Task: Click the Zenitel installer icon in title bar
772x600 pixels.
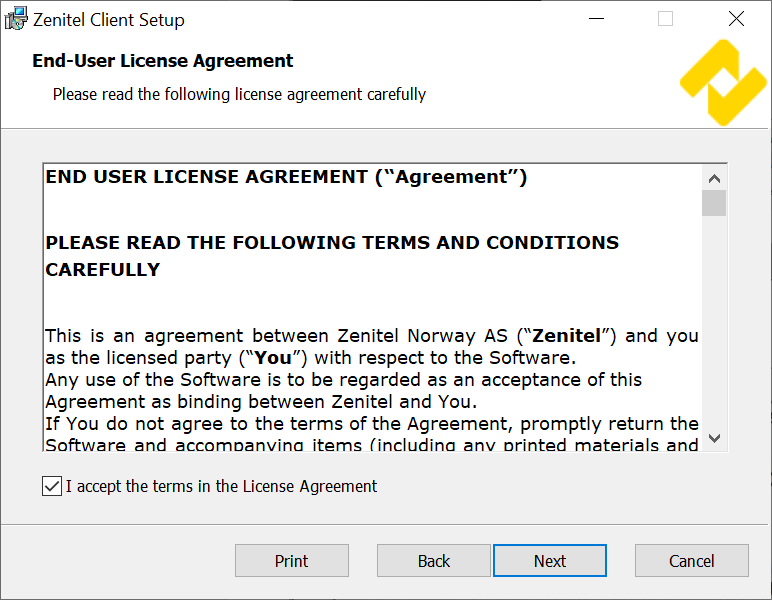Action: tap(17, 19)
